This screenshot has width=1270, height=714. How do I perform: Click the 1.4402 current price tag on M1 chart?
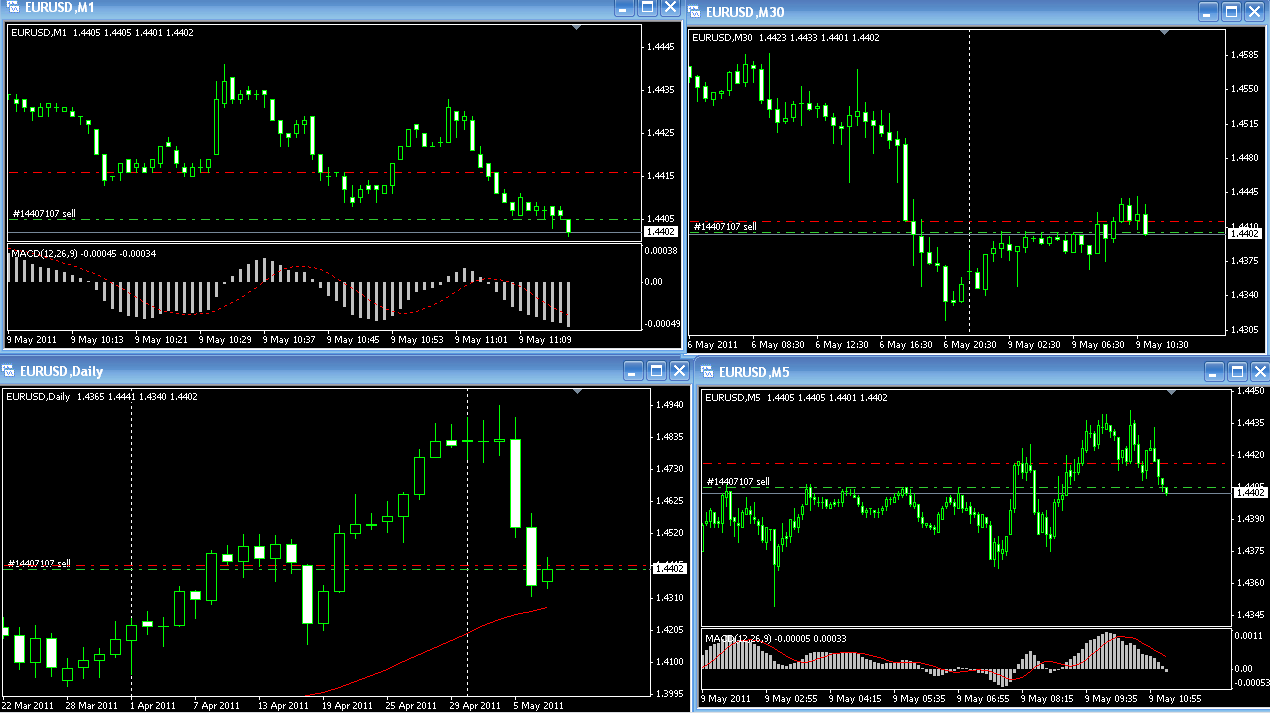pyautogui.click(x=659, y=232)
